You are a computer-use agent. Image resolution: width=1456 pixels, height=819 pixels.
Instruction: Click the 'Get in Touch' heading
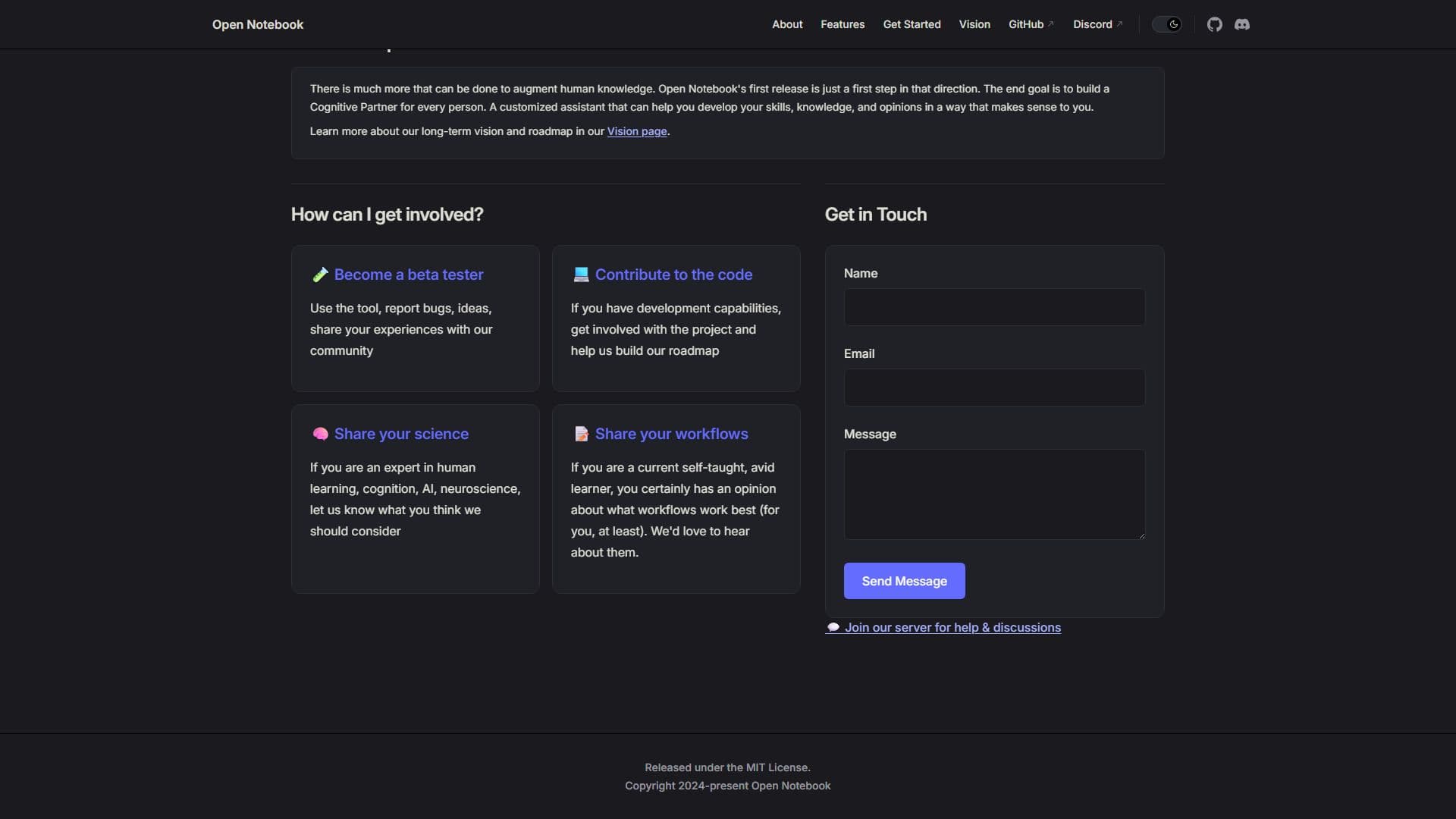tap(876, 215)
